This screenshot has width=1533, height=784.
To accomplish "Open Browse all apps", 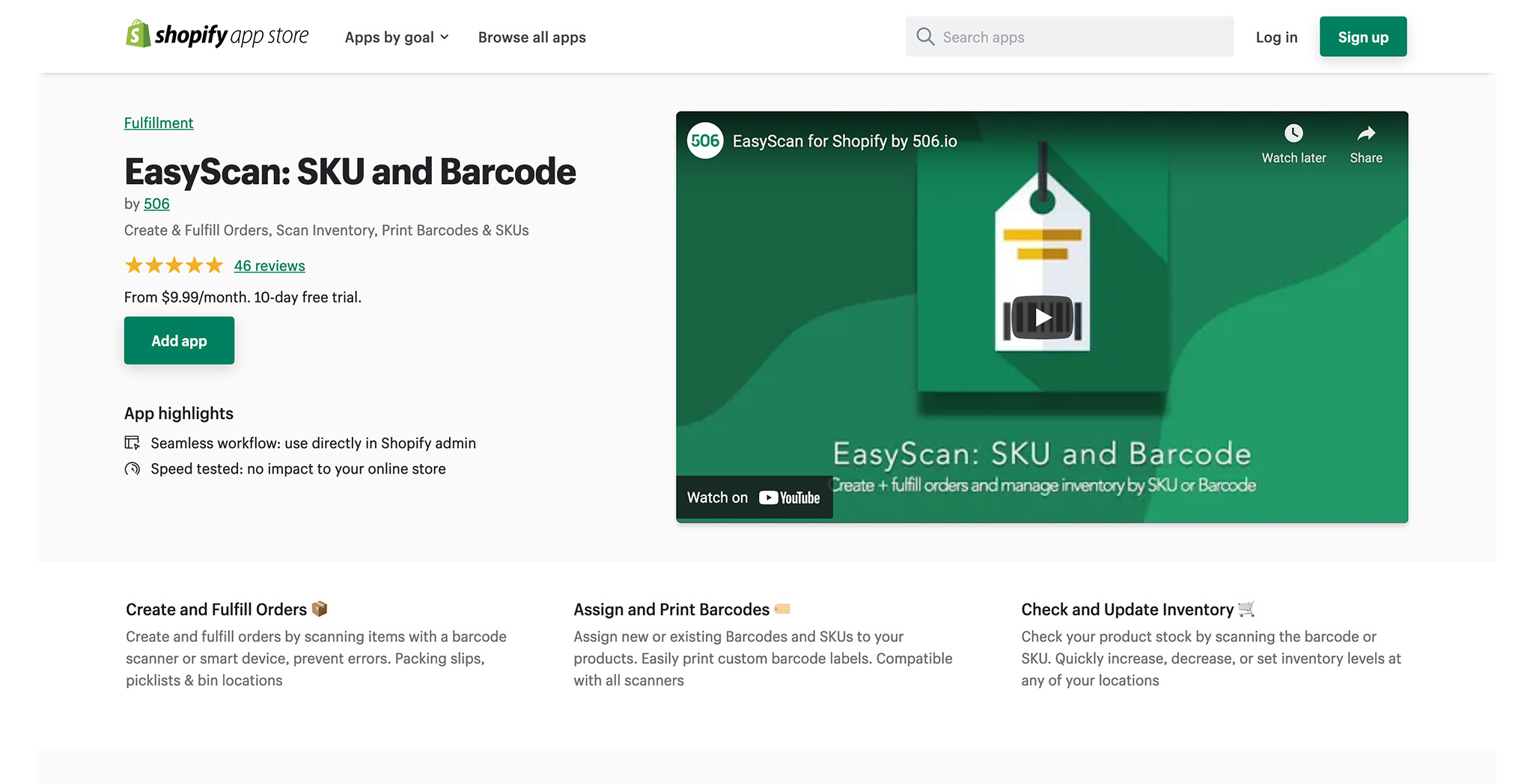I will click(x=532, y=37).
